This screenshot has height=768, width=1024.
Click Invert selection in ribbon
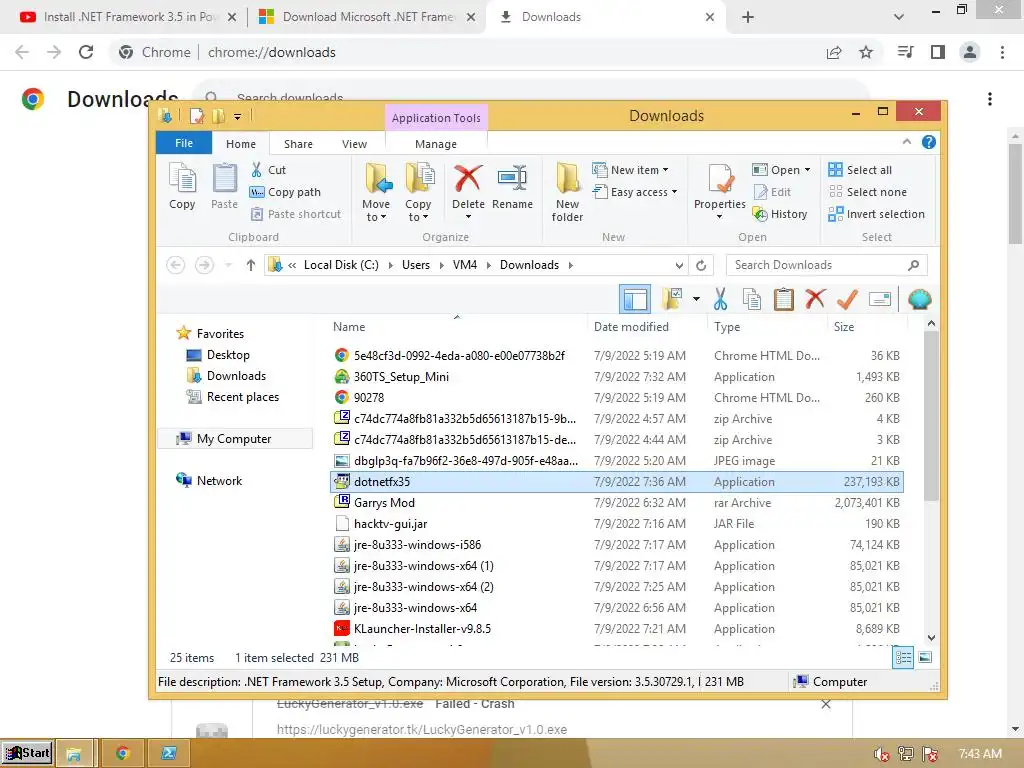(876, 214)
